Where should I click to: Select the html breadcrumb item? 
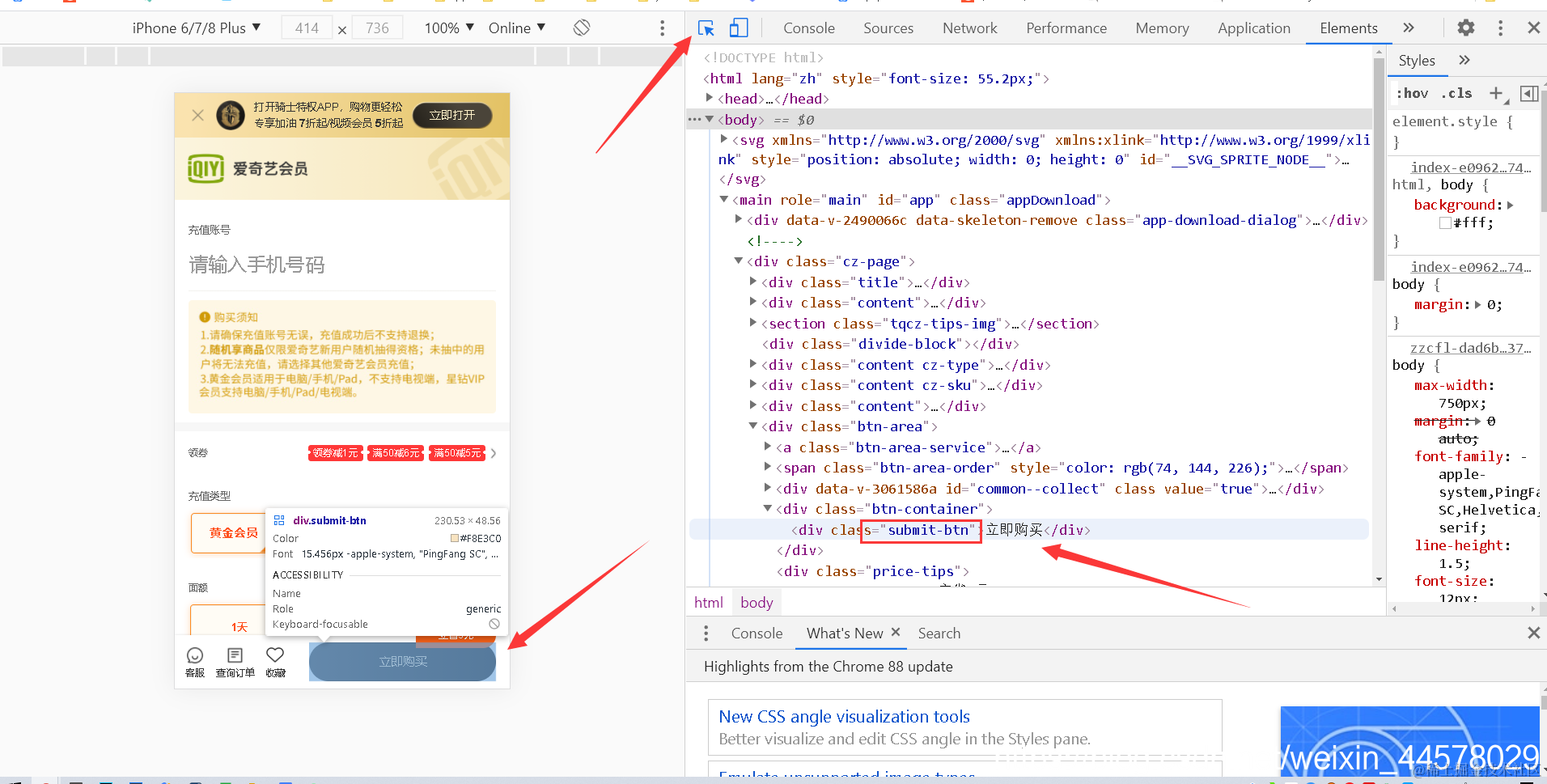coord(709,603)
